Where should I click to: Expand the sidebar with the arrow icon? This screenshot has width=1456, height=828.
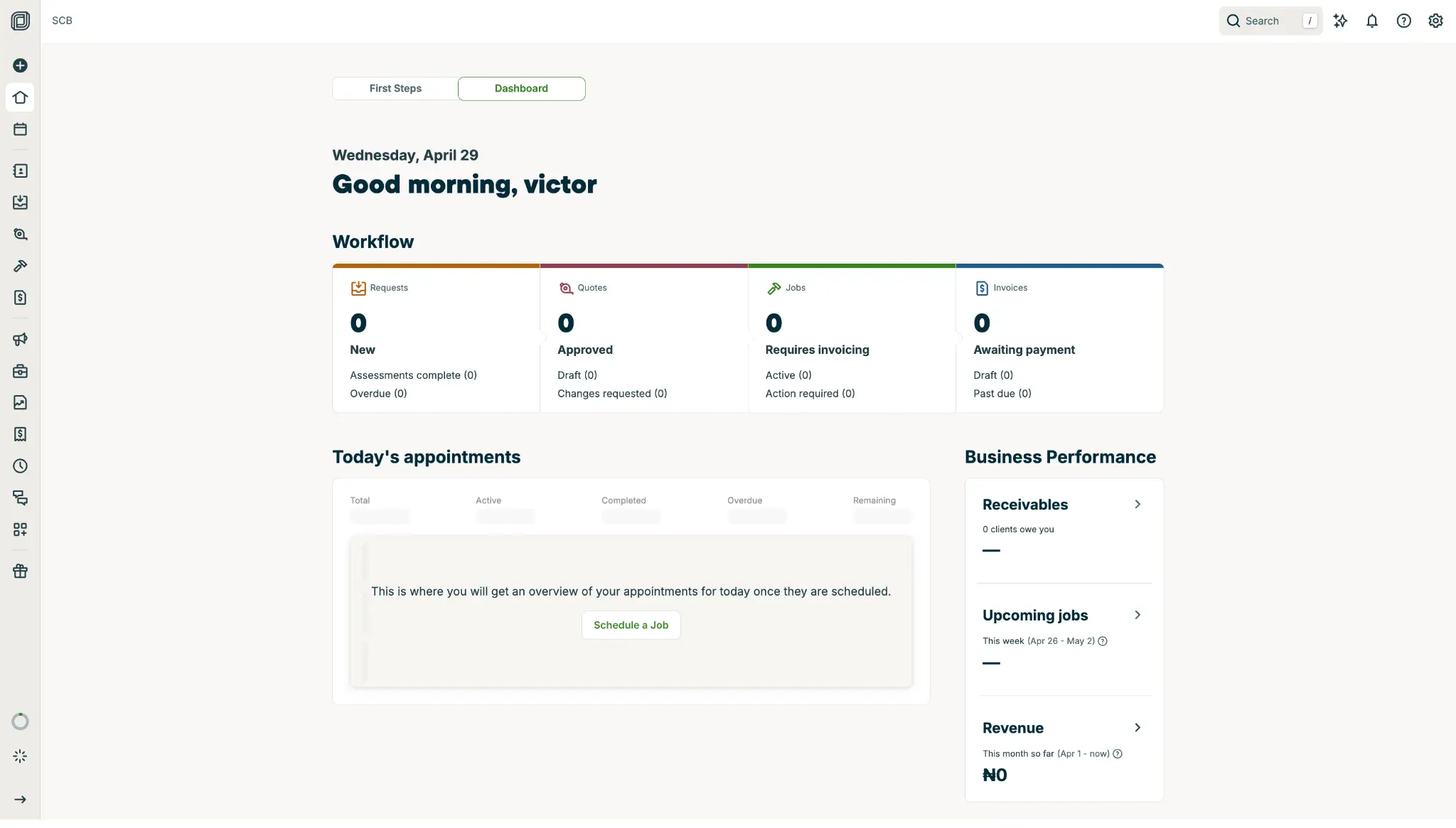[x=20, y=800]
